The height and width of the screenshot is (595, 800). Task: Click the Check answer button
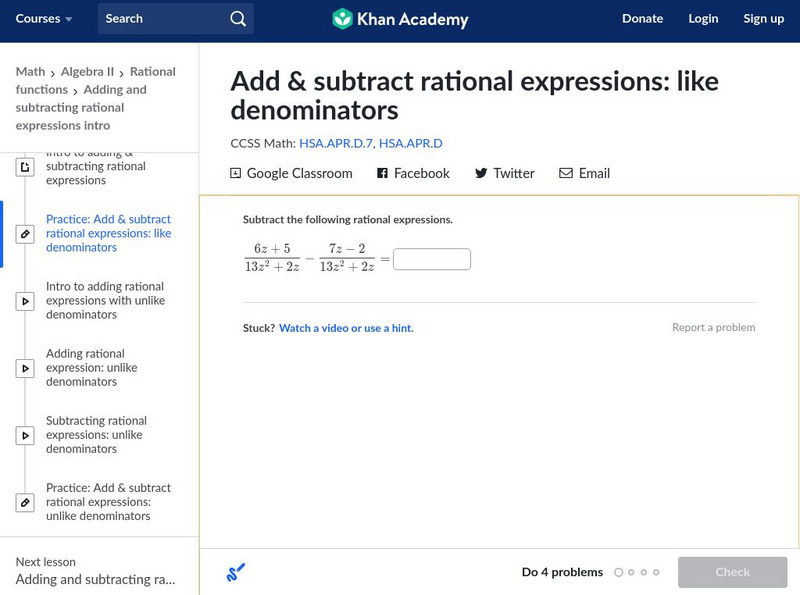(x=732, y=572)
